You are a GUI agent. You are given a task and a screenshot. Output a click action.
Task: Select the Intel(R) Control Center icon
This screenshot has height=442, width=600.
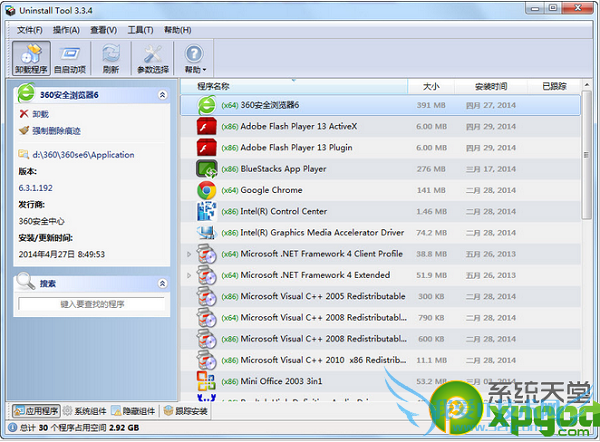(x=207, y=212)
